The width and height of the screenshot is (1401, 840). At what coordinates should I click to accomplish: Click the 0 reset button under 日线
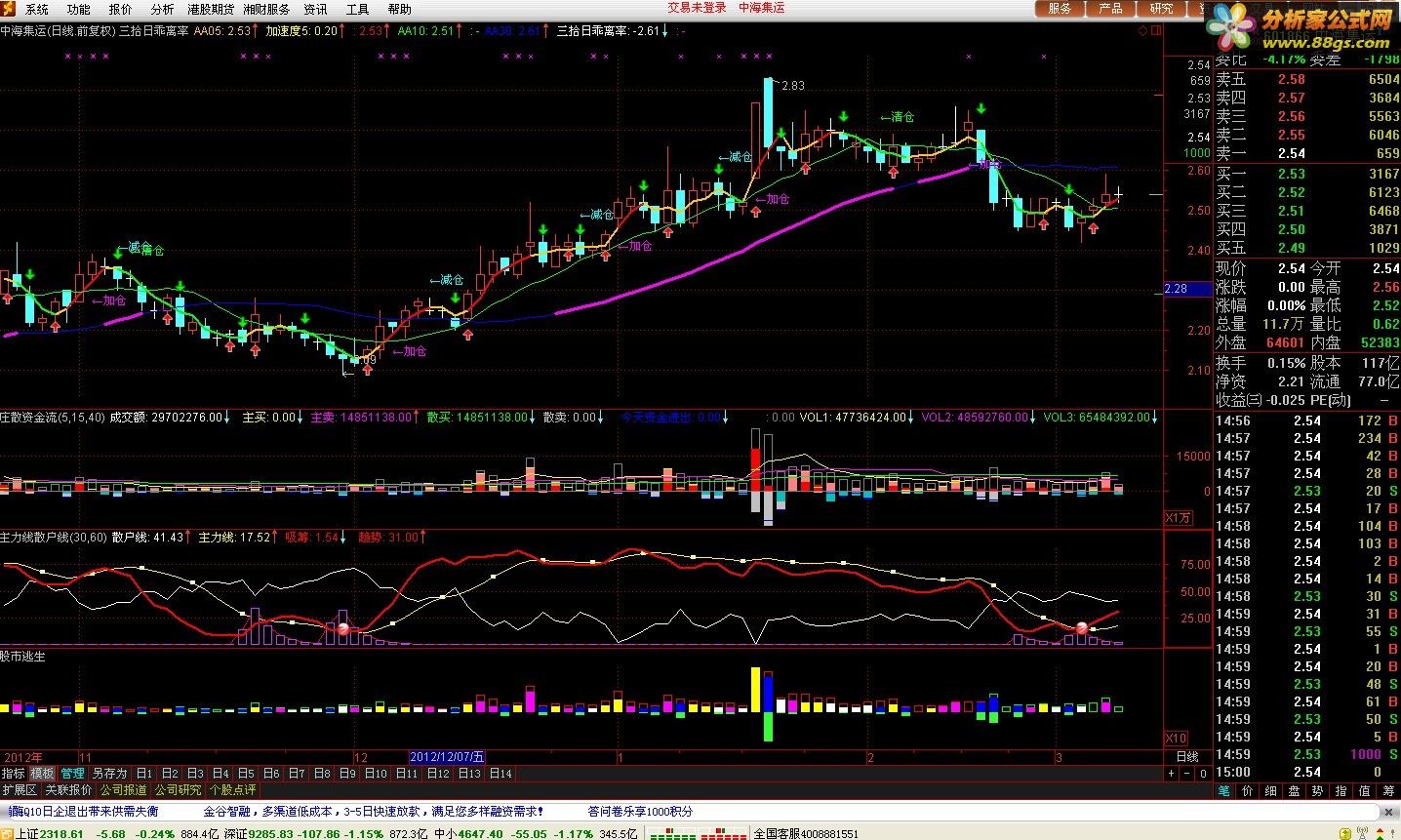[1203, 774]
